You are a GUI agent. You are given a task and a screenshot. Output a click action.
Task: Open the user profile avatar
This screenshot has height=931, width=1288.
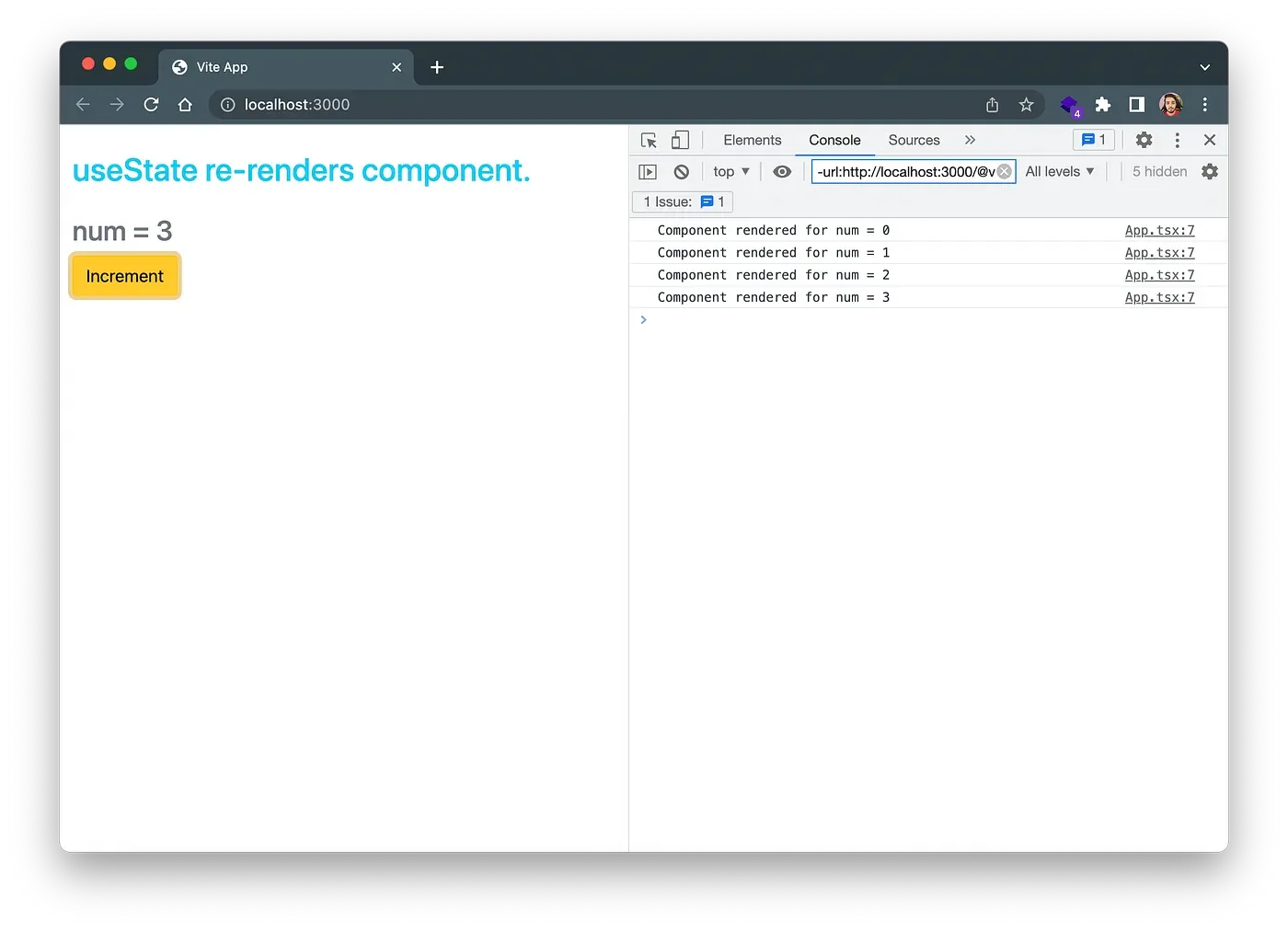click(1171, 105)
